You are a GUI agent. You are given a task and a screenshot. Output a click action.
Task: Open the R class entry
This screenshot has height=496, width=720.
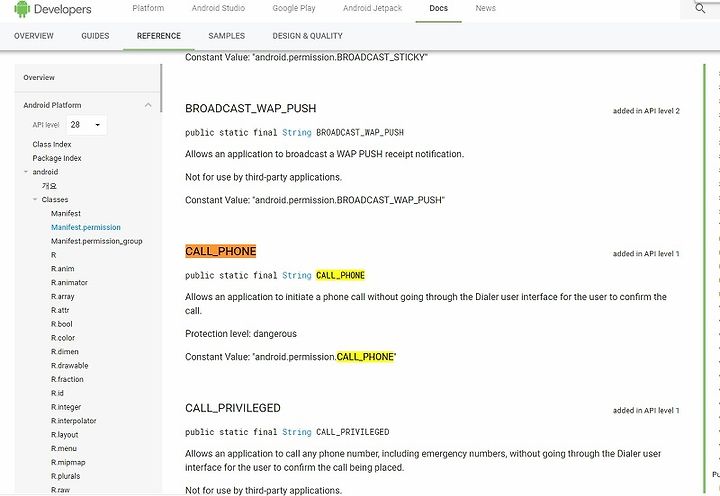click(x=54, y=255)
